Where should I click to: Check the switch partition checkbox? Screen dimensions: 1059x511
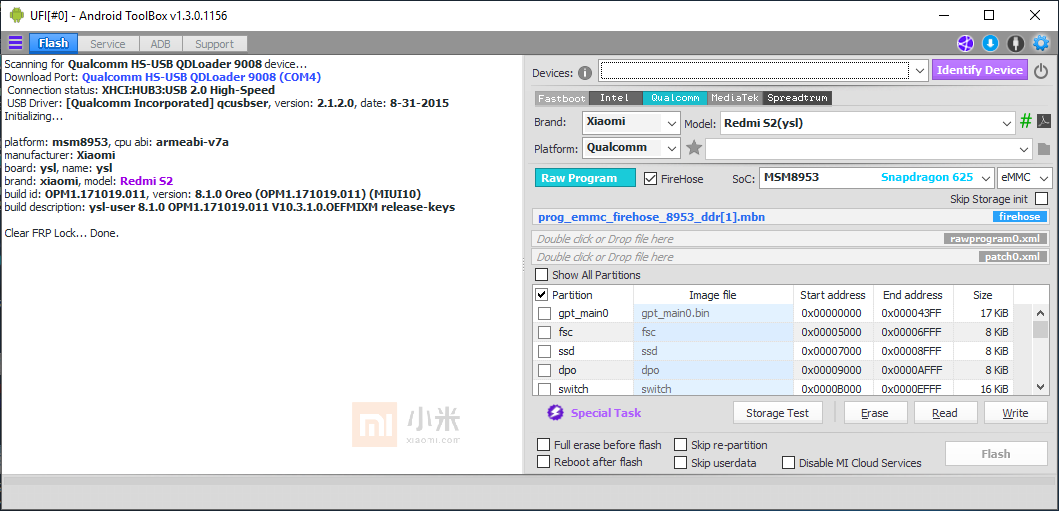544,389
